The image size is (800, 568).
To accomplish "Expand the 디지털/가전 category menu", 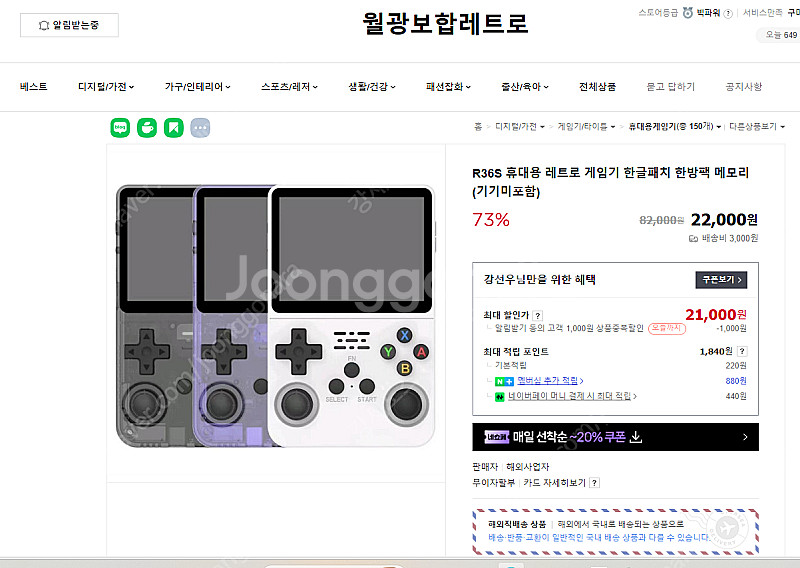I will point(106,87).
